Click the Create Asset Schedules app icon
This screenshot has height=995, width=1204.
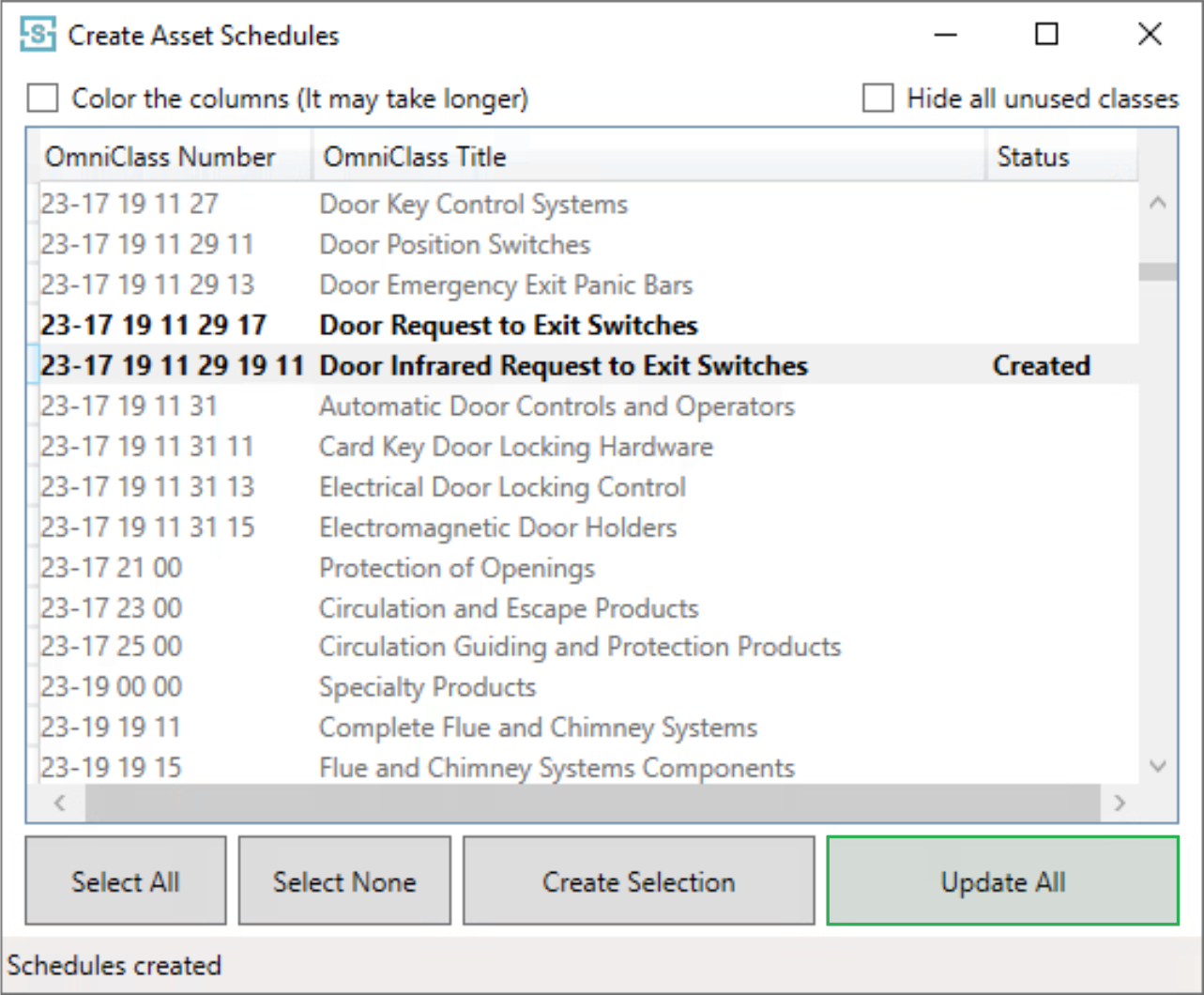pyautogui.click(x=38, y=35)
